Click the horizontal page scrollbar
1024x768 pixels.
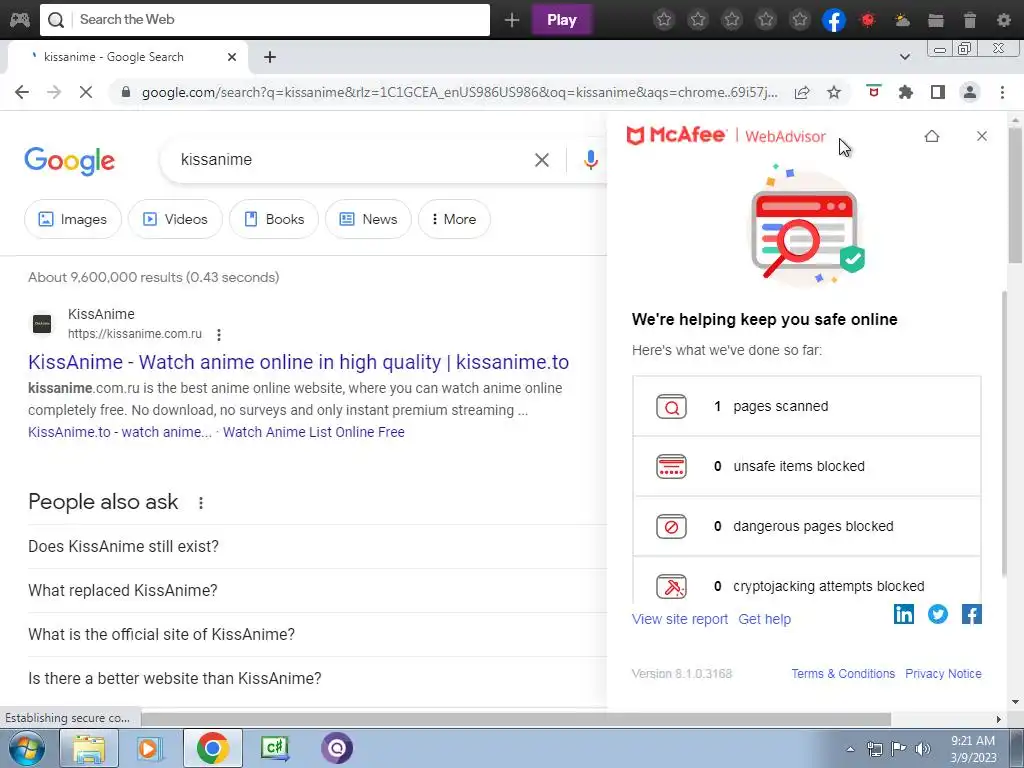pos(516,719)
